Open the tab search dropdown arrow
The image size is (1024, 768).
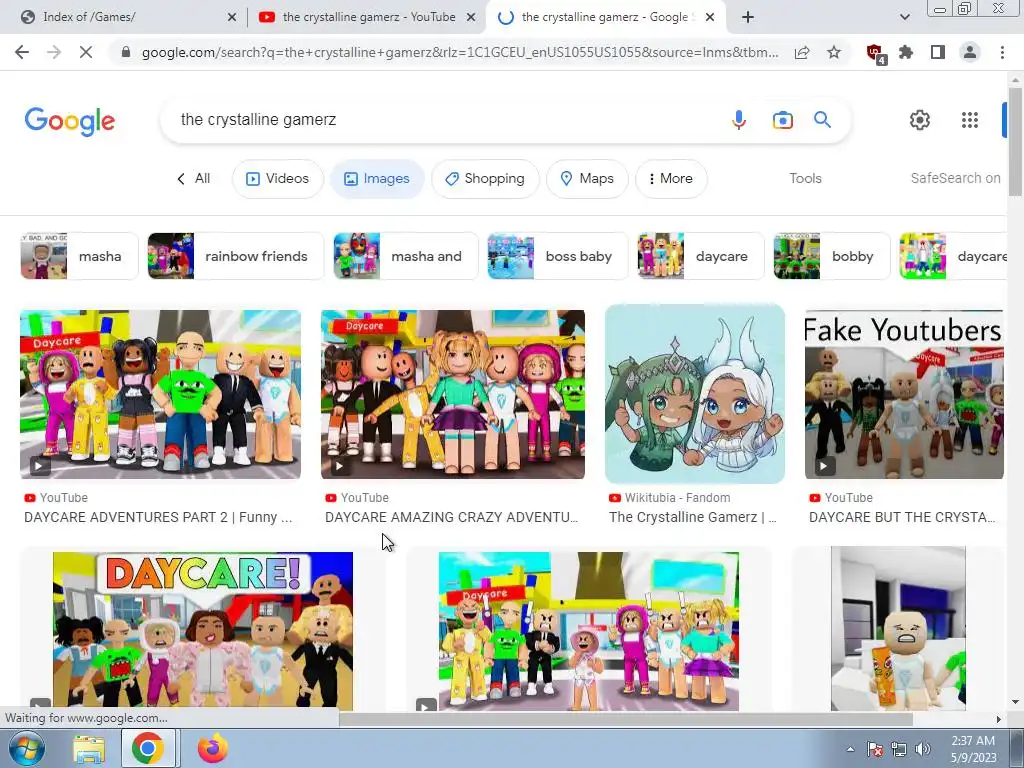click(x=904, y=18)
